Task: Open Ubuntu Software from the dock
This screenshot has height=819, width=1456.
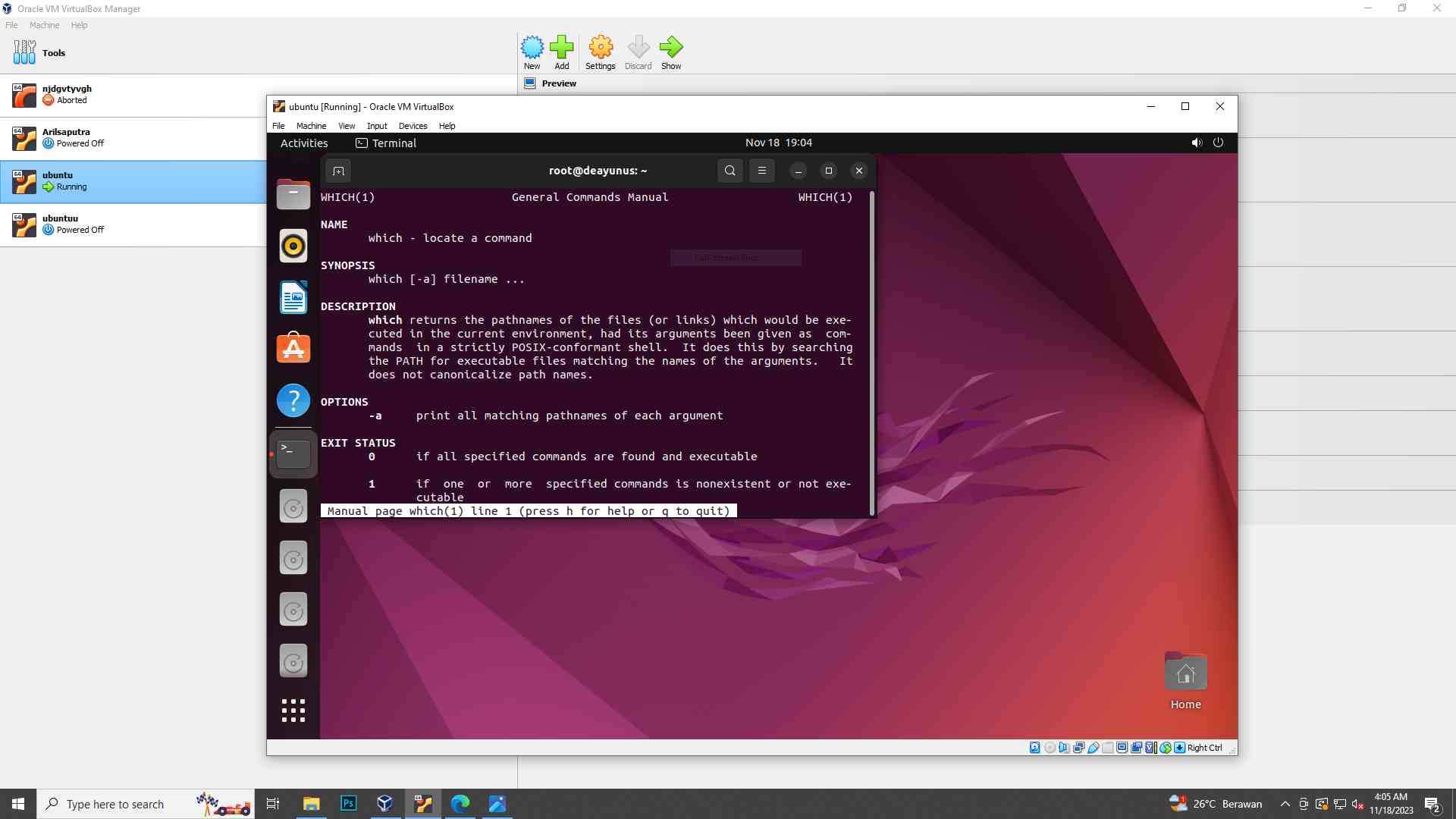Action: [x=293, y=349]
